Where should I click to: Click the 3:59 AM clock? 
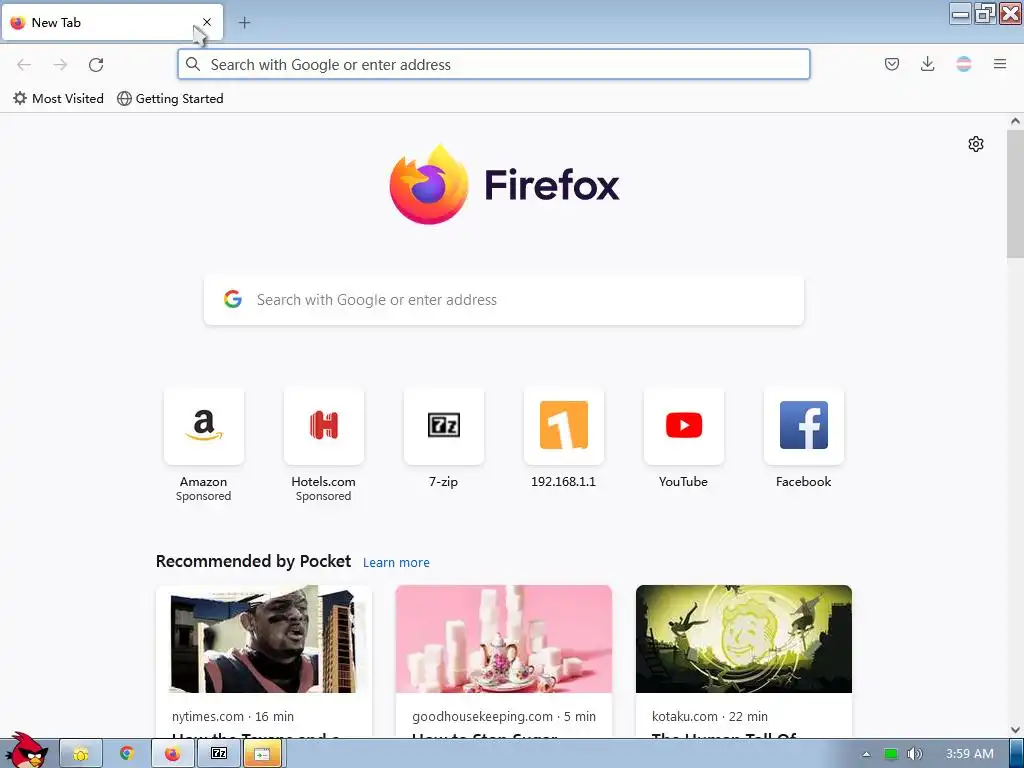tap(970, 754)
